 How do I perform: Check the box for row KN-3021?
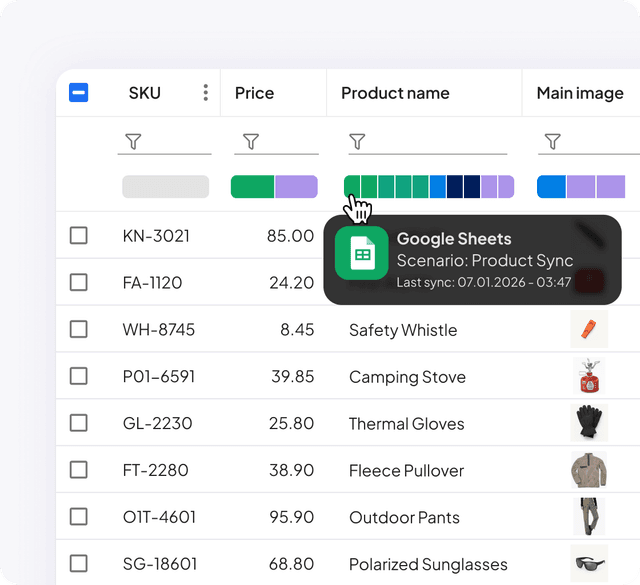pyautogui.click(x=78, y=235)
